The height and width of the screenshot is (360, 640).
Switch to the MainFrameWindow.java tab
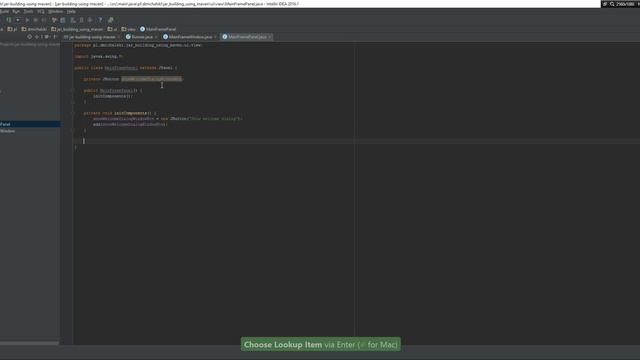pos(190,37)
